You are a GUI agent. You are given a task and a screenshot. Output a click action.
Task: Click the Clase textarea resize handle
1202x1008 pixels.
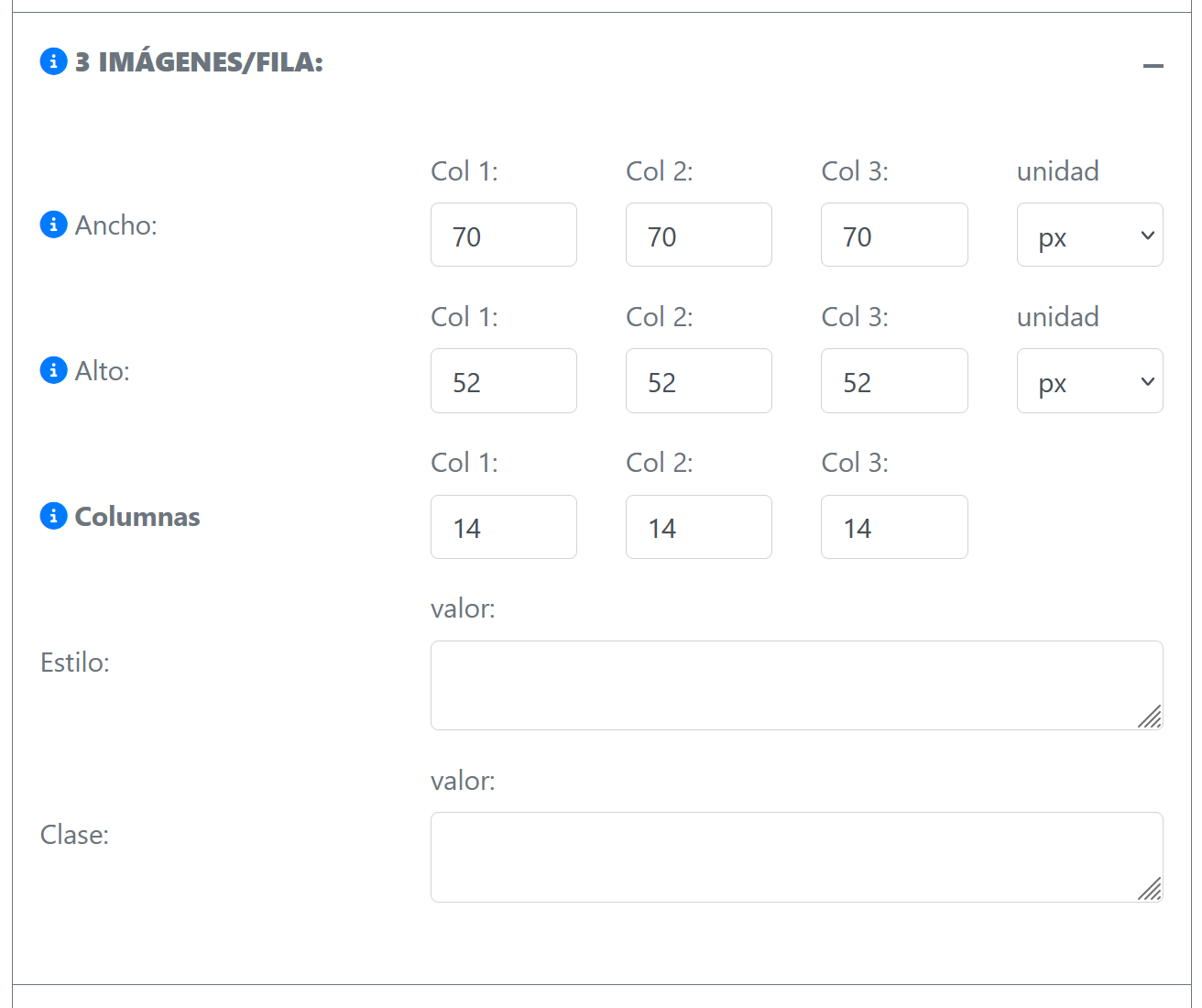1151,890
